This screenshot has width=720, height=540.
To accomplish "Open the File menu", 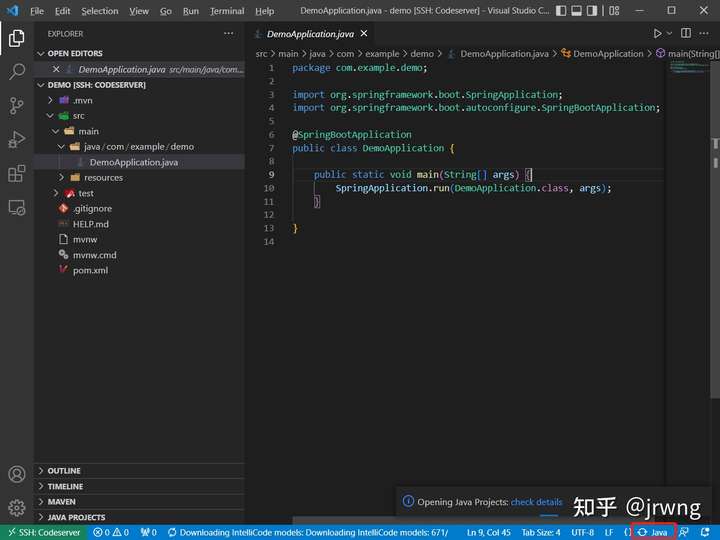I will pyautogui.click(x=37, y=11).
